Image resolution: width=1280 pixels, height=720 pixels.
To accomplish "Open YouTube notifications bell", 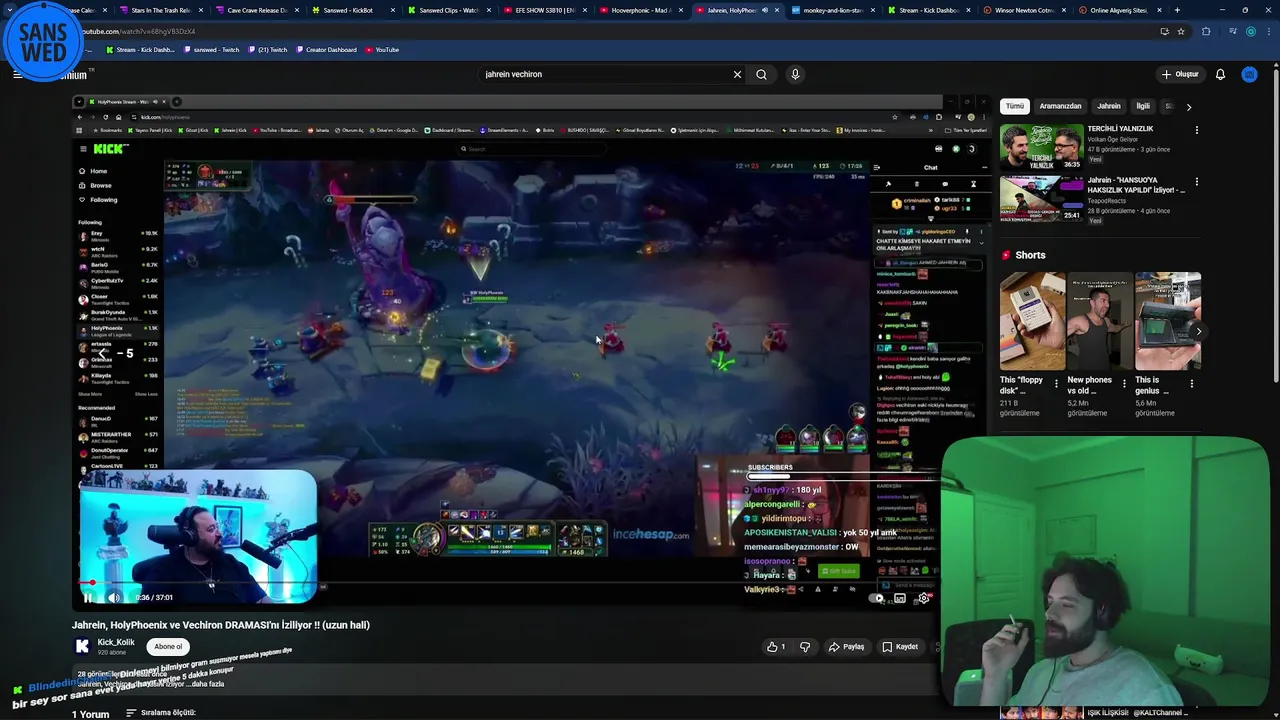I will tap(1220, 74).
